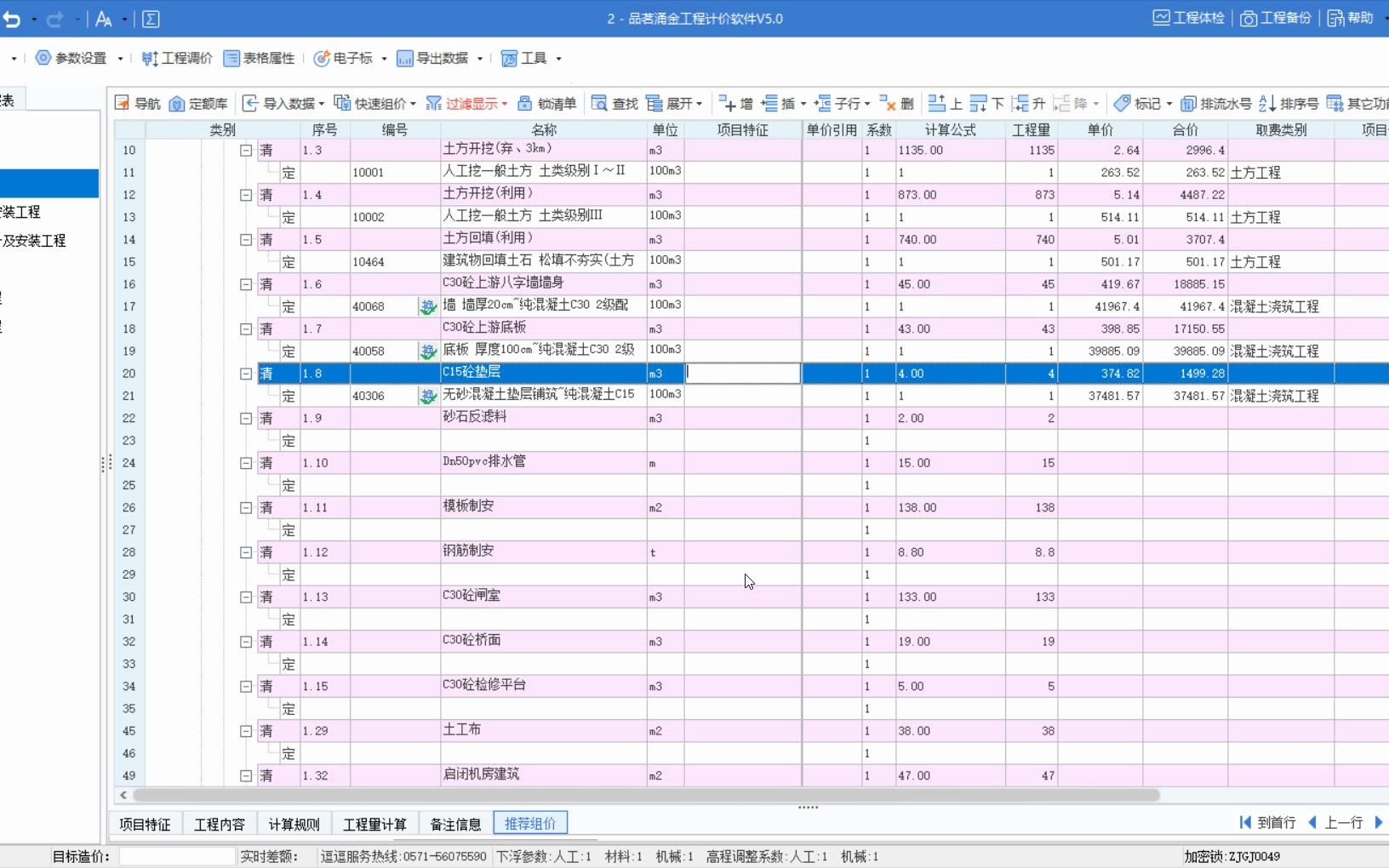
Task: Click the 增 add row button
Action: coord(736,103)
